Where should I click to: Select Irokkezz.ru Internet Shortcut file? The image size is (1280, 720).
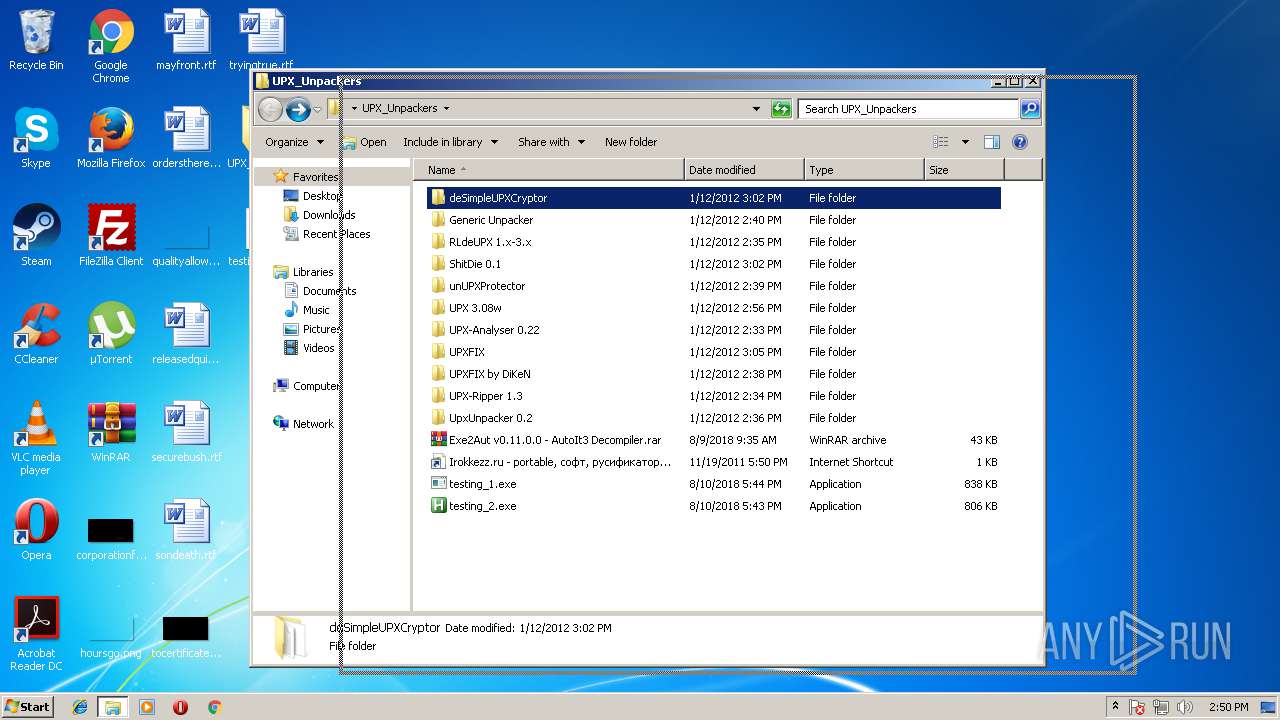point(714,462)
